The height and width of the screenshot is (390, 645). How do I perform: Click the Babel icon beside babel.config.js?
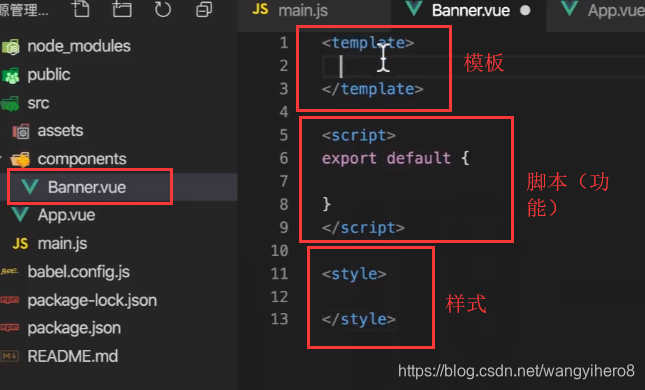[x=9, y=272]
